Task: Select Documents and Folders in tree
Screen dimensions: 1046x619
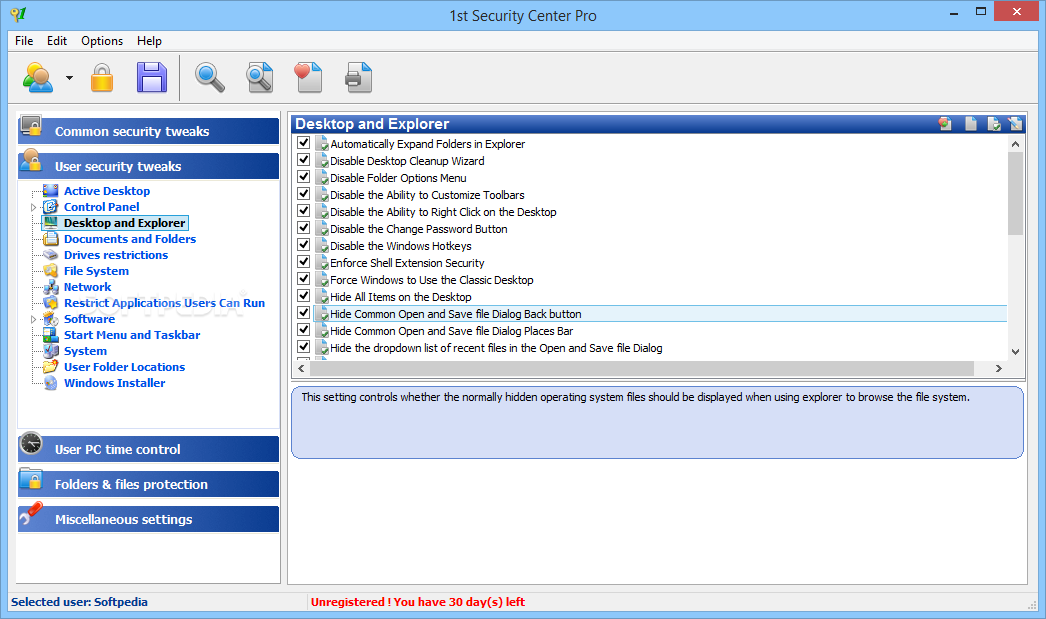Action: (130, 239)
